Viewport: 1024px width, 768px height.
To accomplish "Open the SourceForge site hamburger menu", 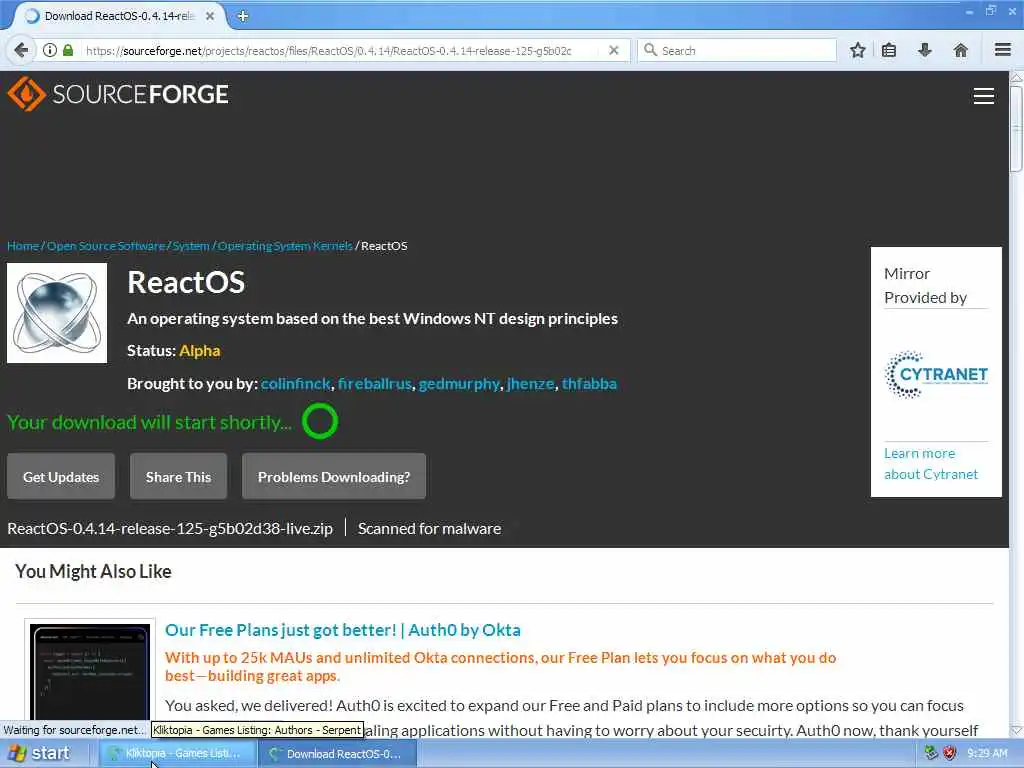I will point(984,96).
